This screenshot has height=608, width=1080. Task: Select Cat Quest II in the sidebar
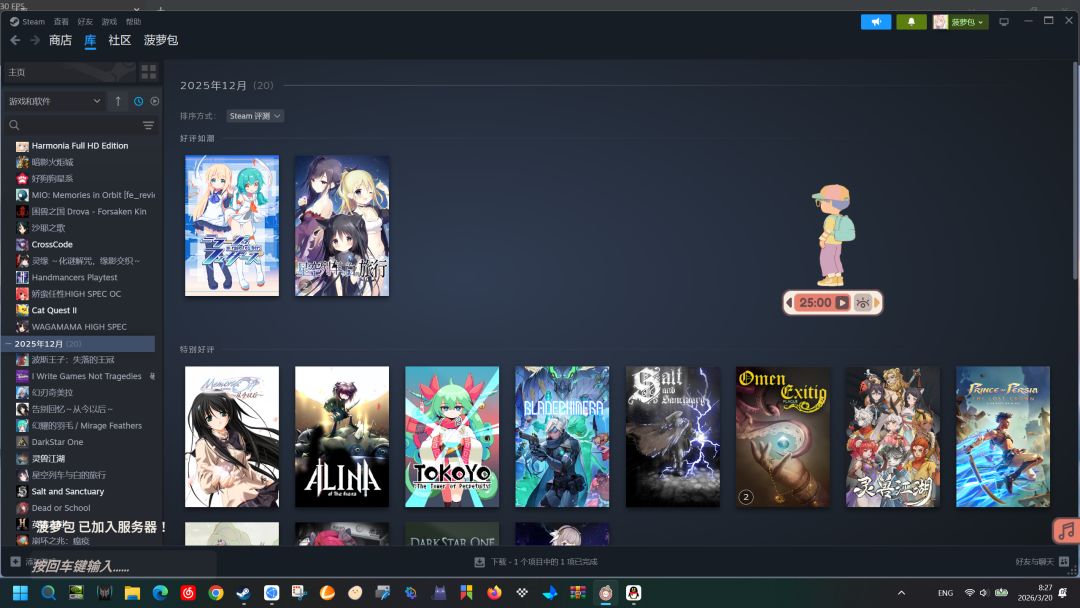tap(54, 311)
